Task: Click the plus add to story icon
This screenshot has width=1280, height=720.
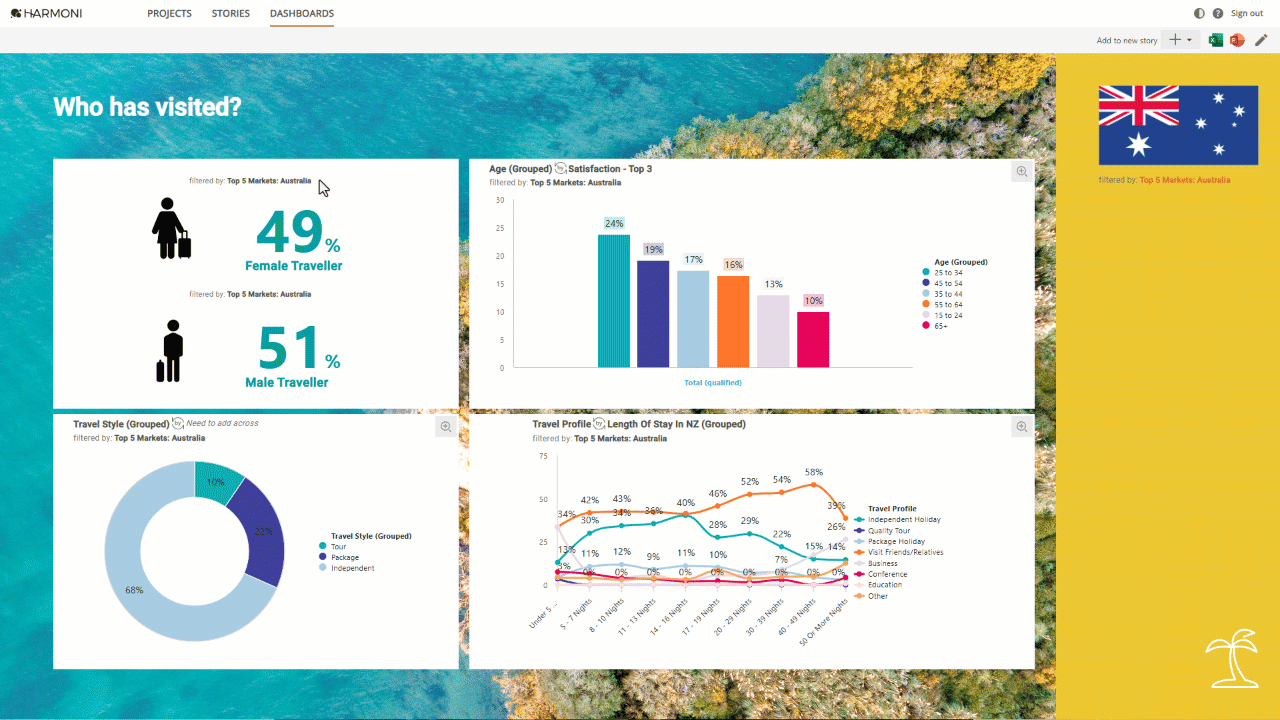Action: coord(1175,40)
